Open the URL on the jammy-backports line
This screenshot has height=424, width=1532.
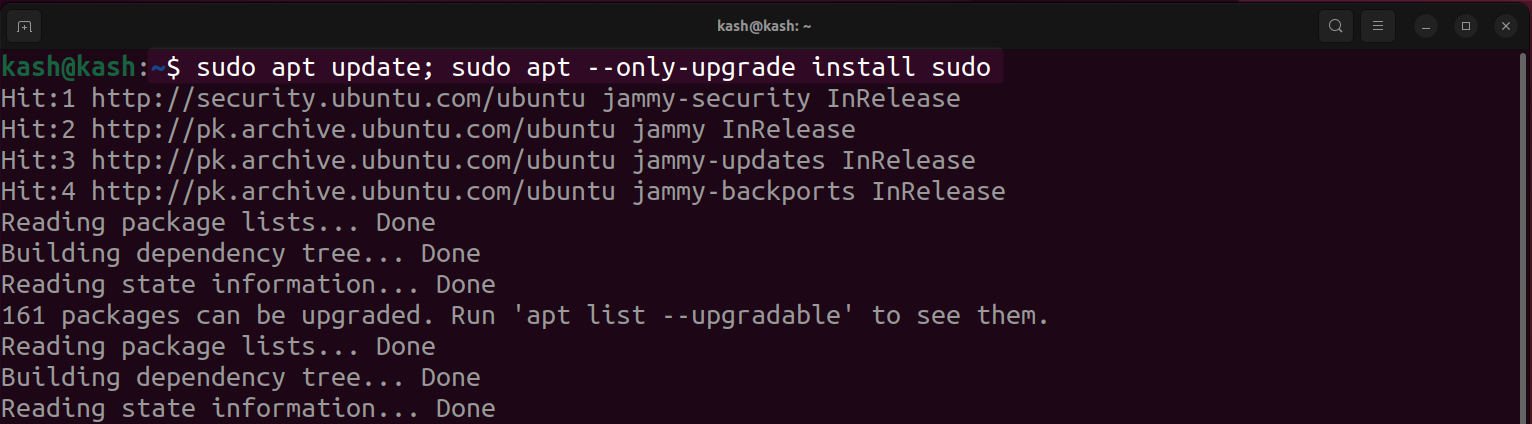coord(353,192)
